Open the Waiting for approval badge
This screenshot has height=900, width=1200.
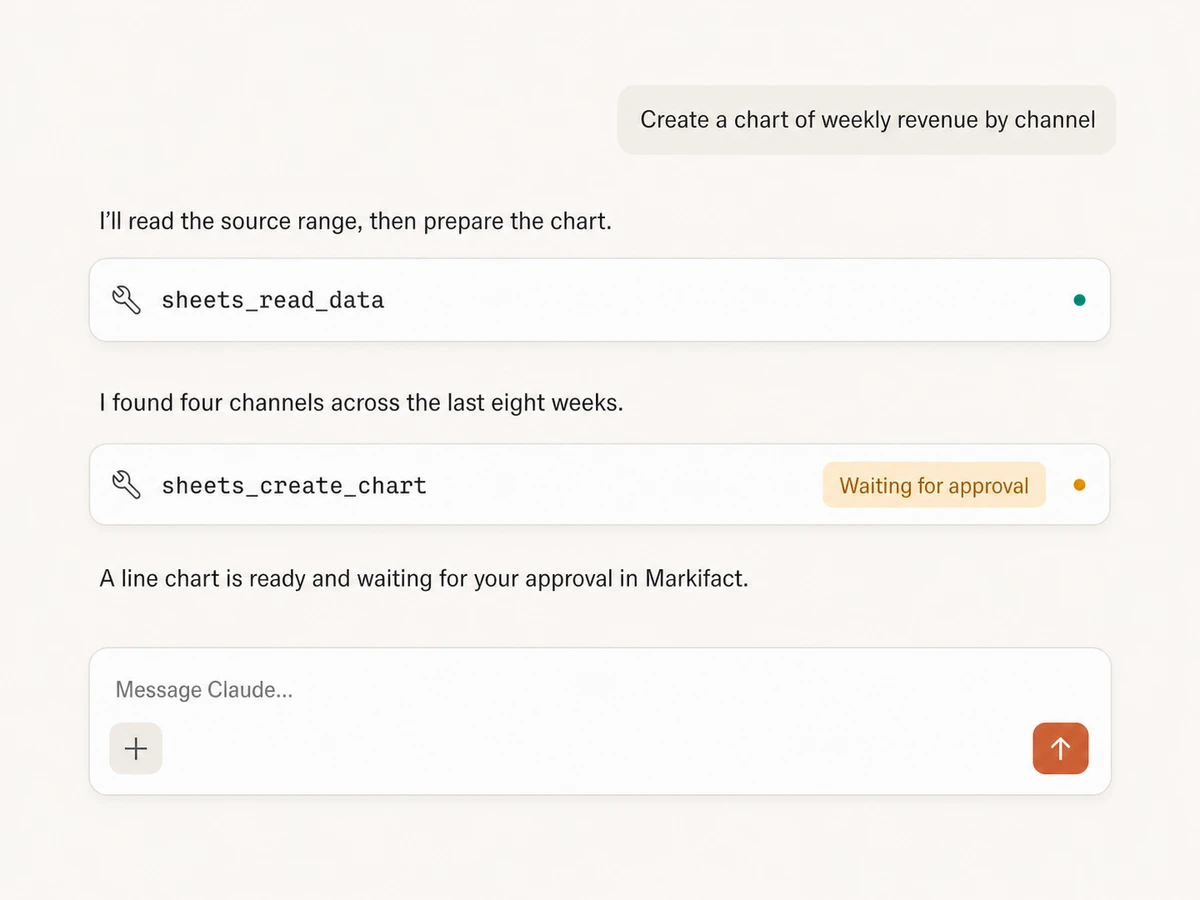point(934,485)
